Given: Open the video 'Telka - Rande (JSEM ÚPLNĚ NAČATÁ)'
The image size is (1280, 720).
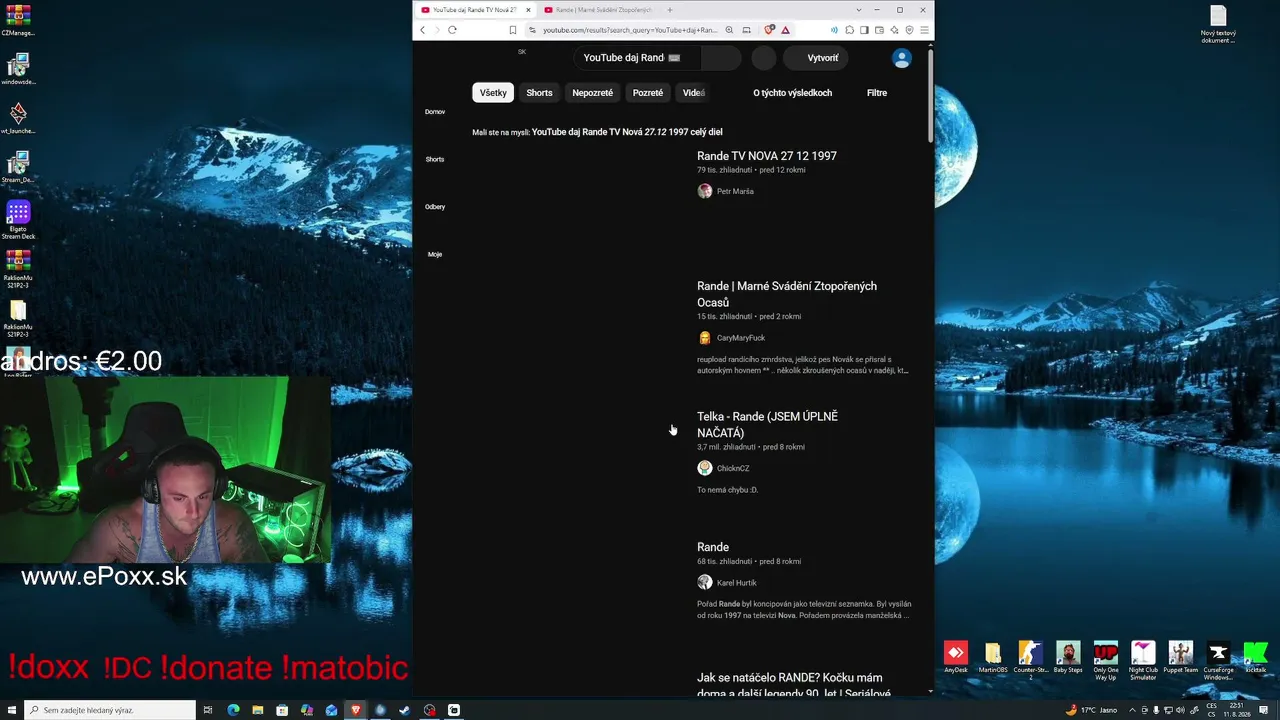Looking at the screenshot, I should (767, 425).
